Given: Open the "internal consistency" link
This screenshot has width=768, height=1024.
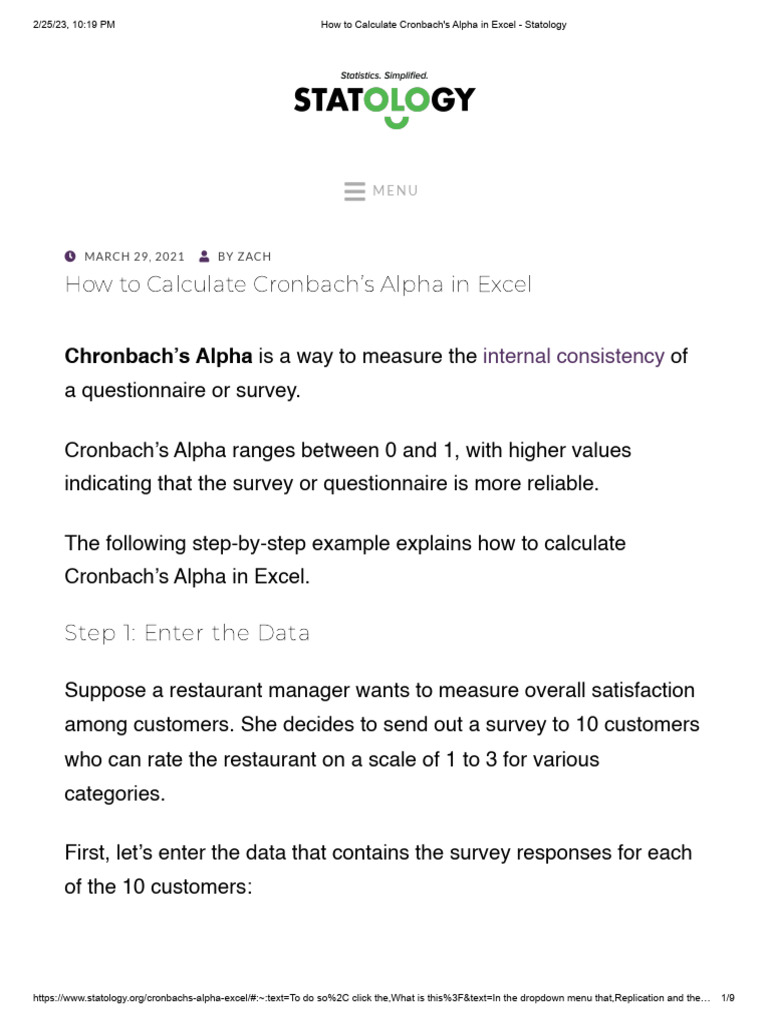Looking at the screenshot, I should point(573,356).
